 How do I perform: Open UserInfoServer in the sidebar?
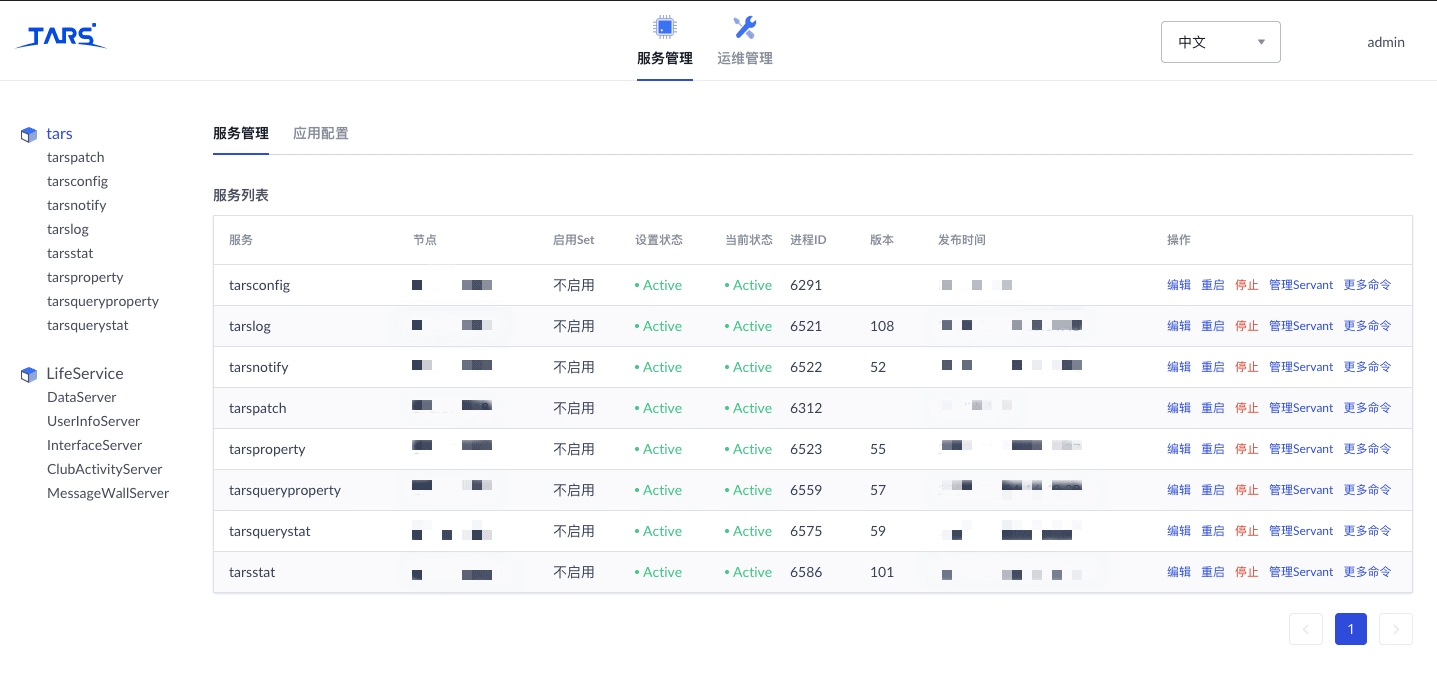click(94, 421)
